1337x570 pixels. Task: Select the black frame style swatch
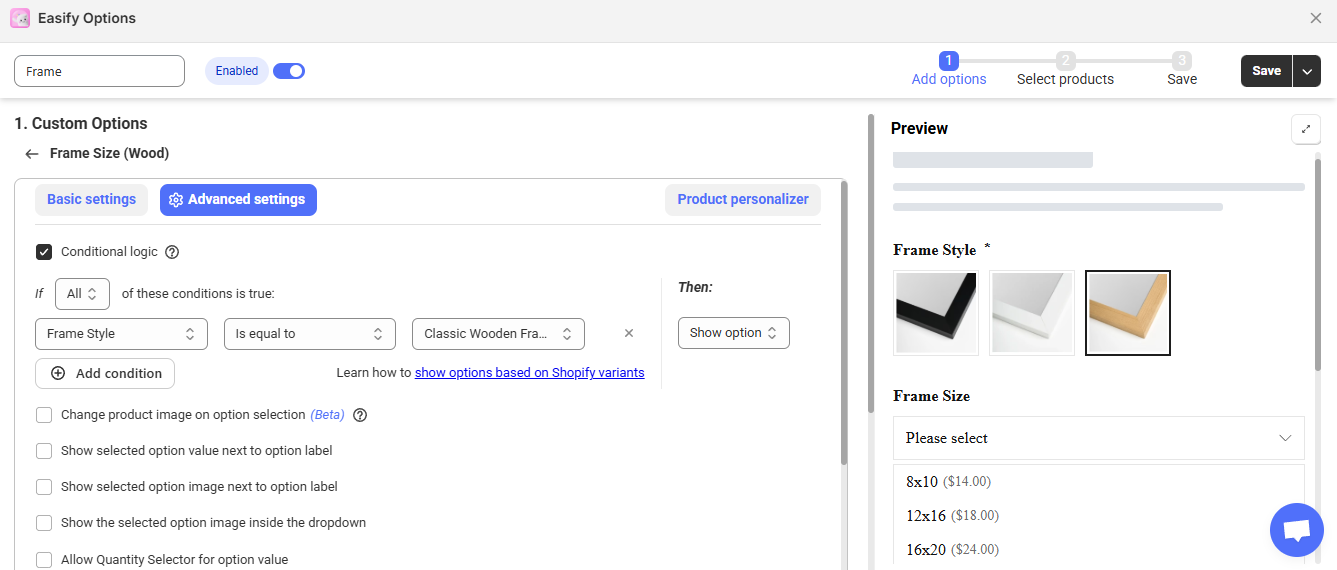(936, 313)
